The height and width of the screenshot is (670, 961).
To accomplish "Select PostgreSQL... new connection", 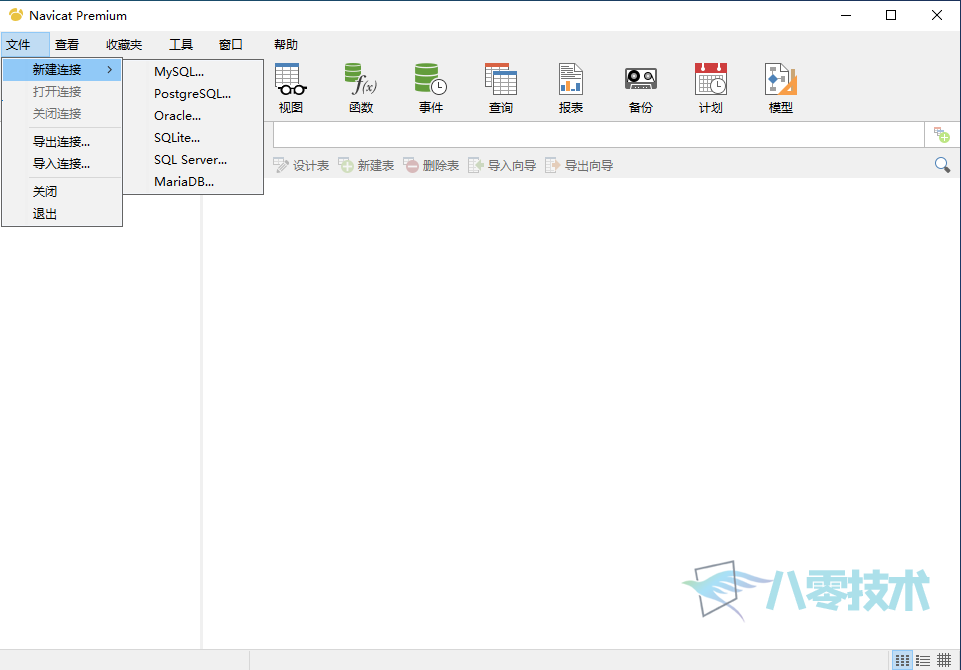I will (x=193, y=94).
